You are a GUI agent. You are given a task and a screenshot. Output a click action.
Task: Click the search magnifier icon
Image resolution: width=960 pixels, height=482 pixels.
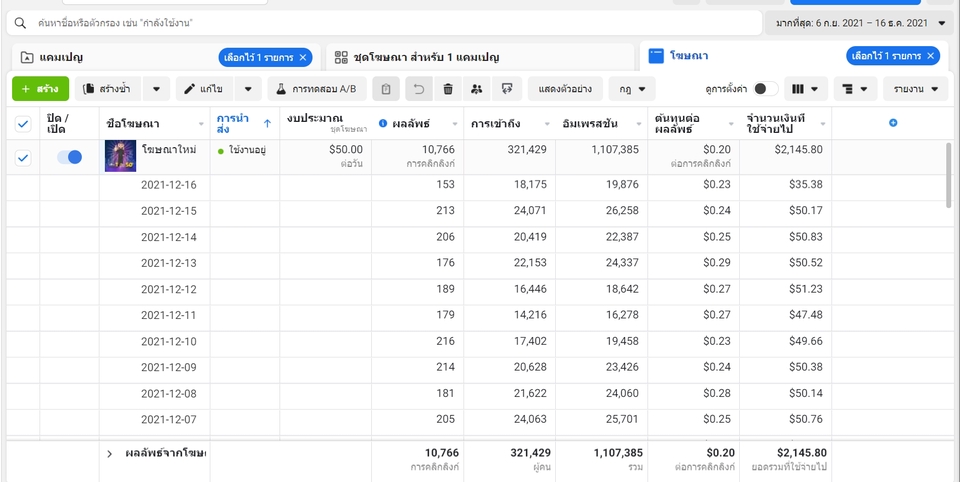20,23
